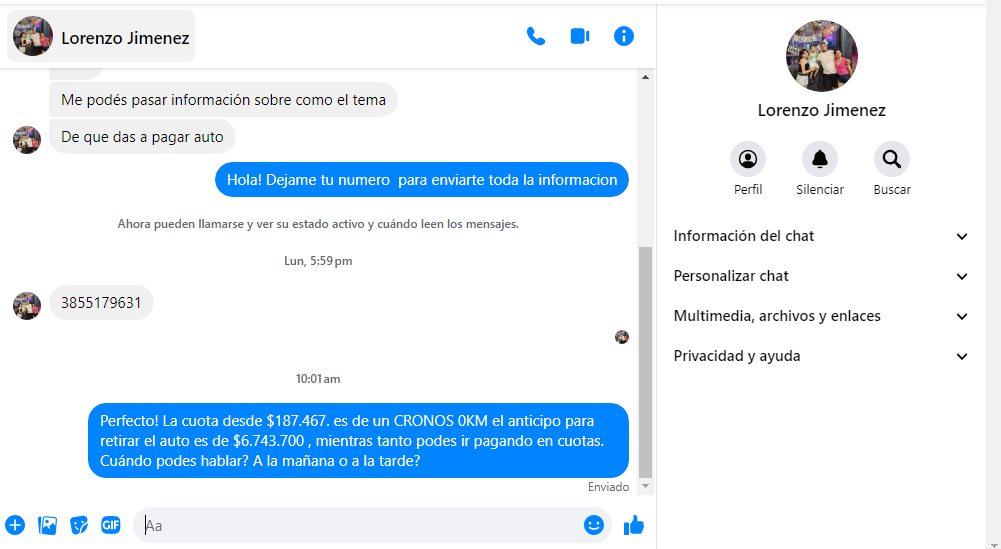Click the Aa message input field
The width and height of the screenshot is (1001, 549).
pos(360,525)
